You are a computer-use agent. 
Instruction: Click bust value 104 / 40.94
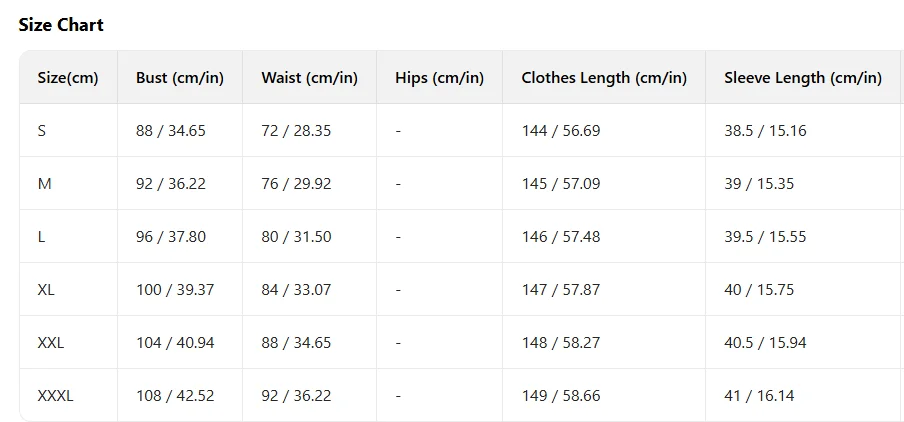pyautogui.click(x=175, y=343)
